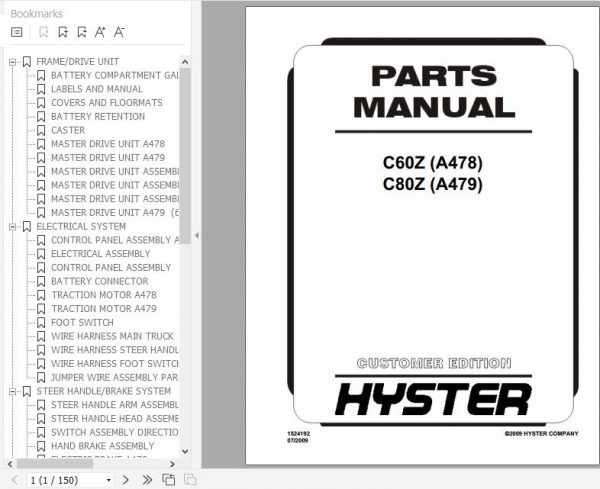Collapse the bookmarks panel with splitter arrow
This screenshot has width=600, height=489.
pos(196,236)
